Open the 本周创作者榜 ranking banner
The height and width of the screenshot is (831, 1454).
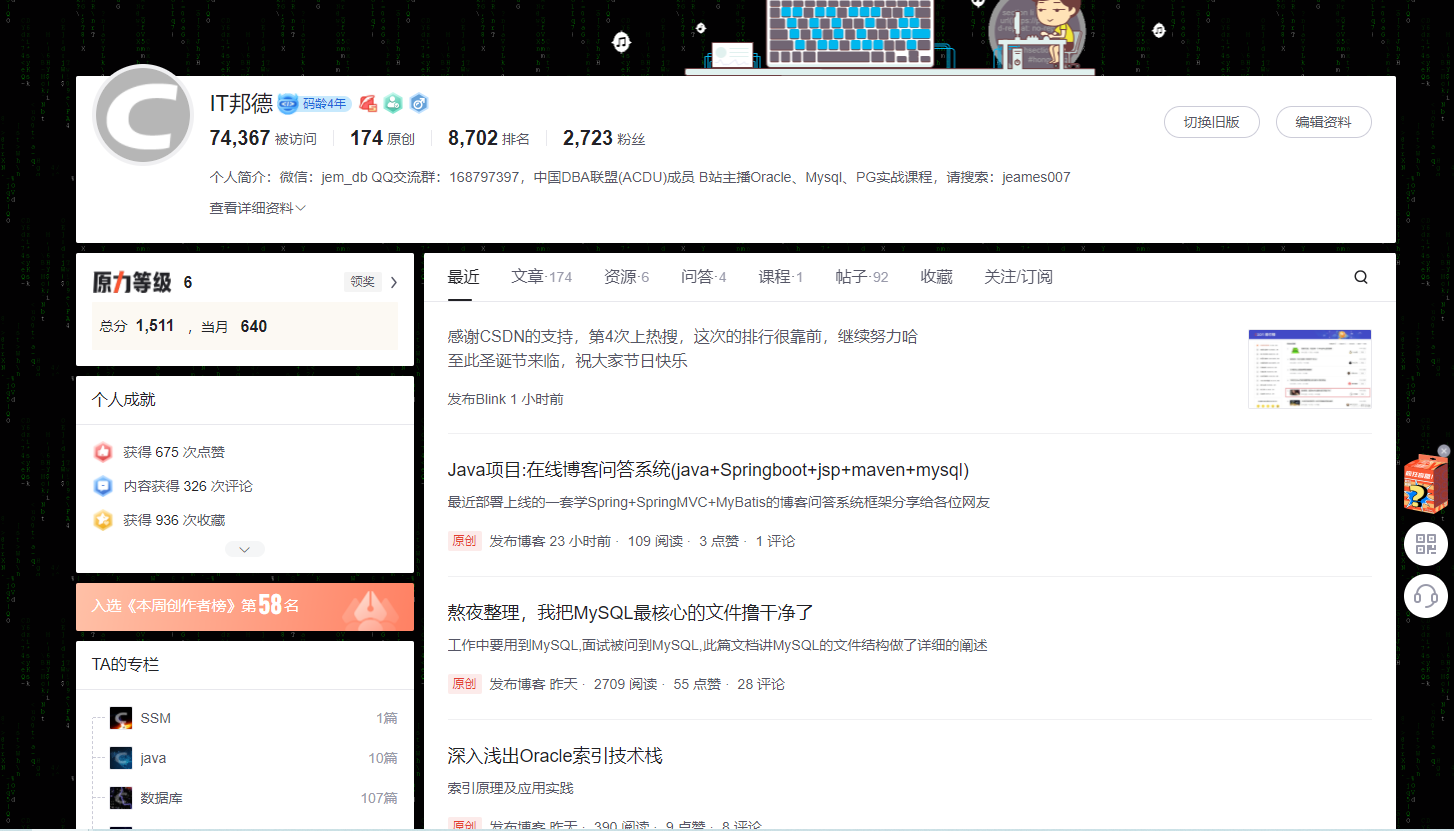point(245,607)
